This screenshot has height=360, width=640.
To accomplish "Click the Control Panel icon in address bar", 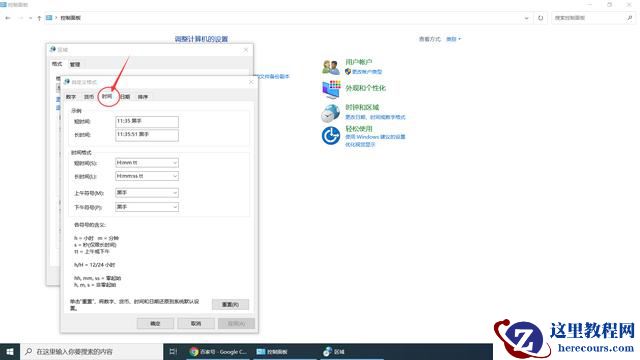I will (49, 18).
